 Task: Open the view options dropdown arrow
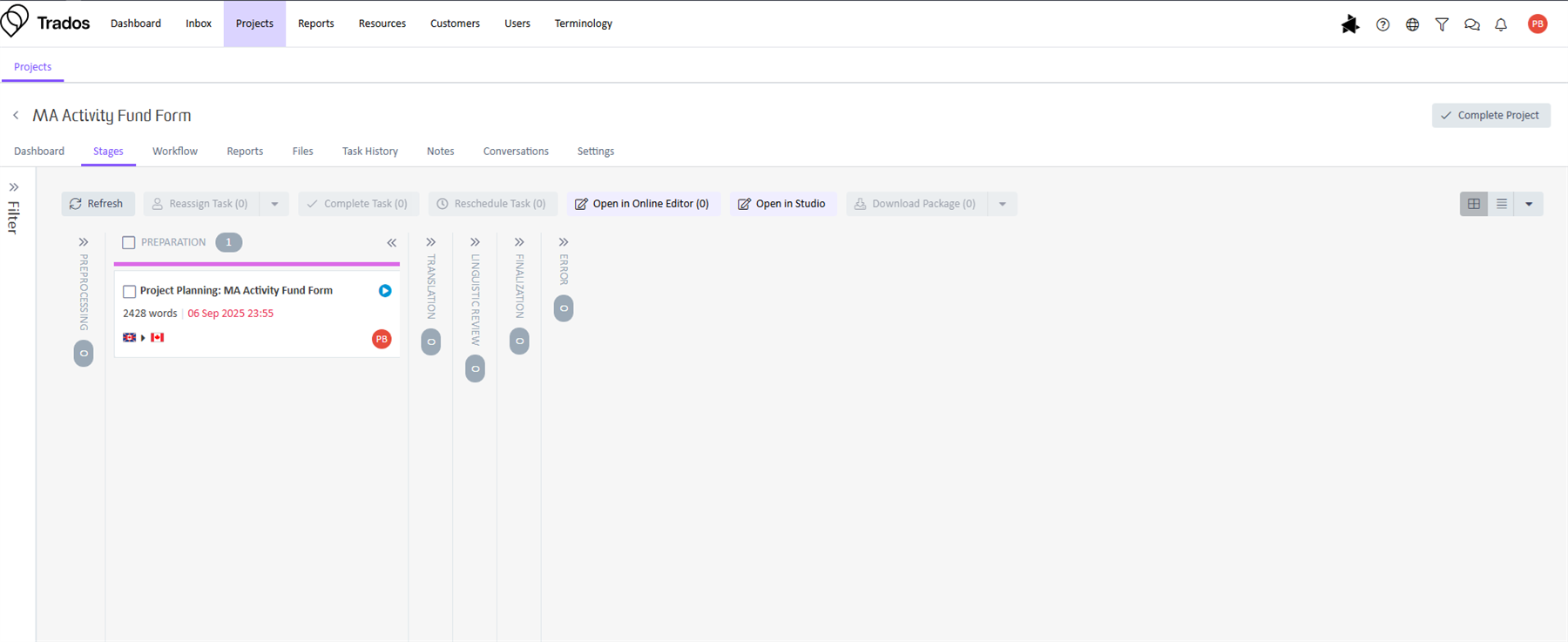point(1529,204)
